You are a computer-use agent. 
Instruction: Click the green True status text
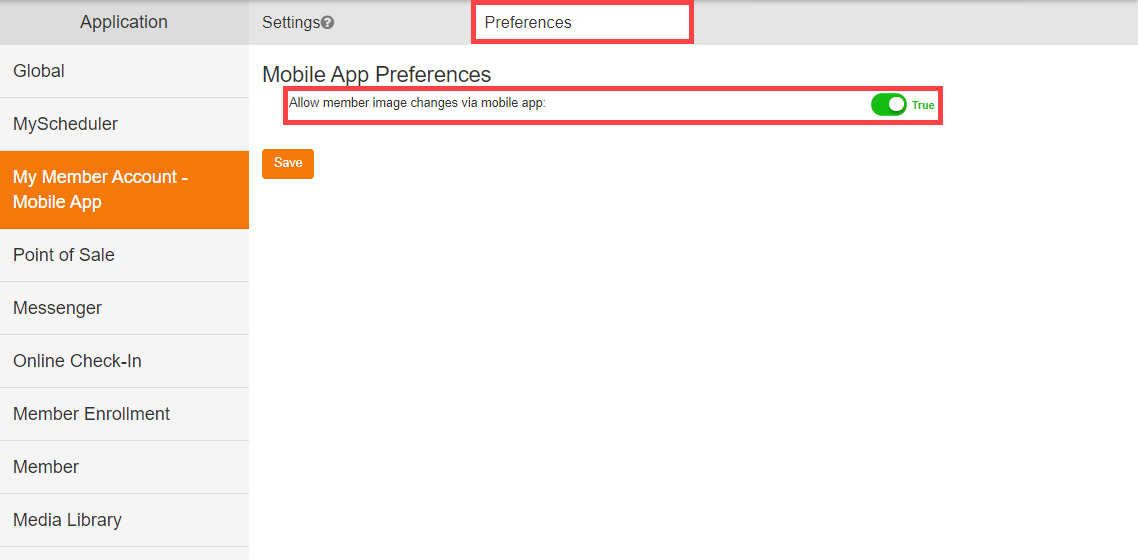tap(923, 105)
